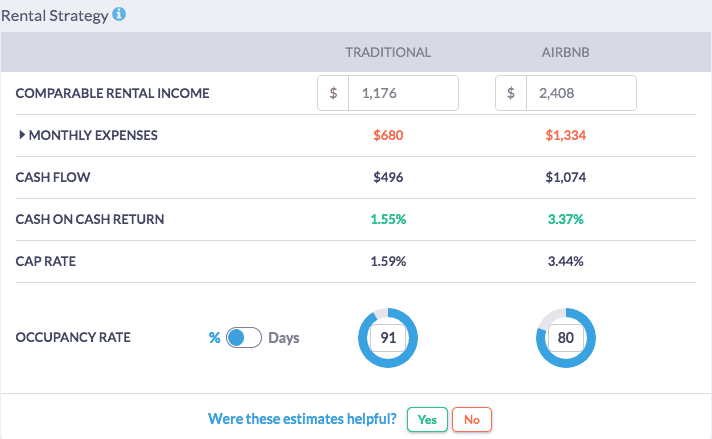Click the $1,334 Airbnb monthly expenses value
This screenshot has width=712, height=439.
click(566, 135)
